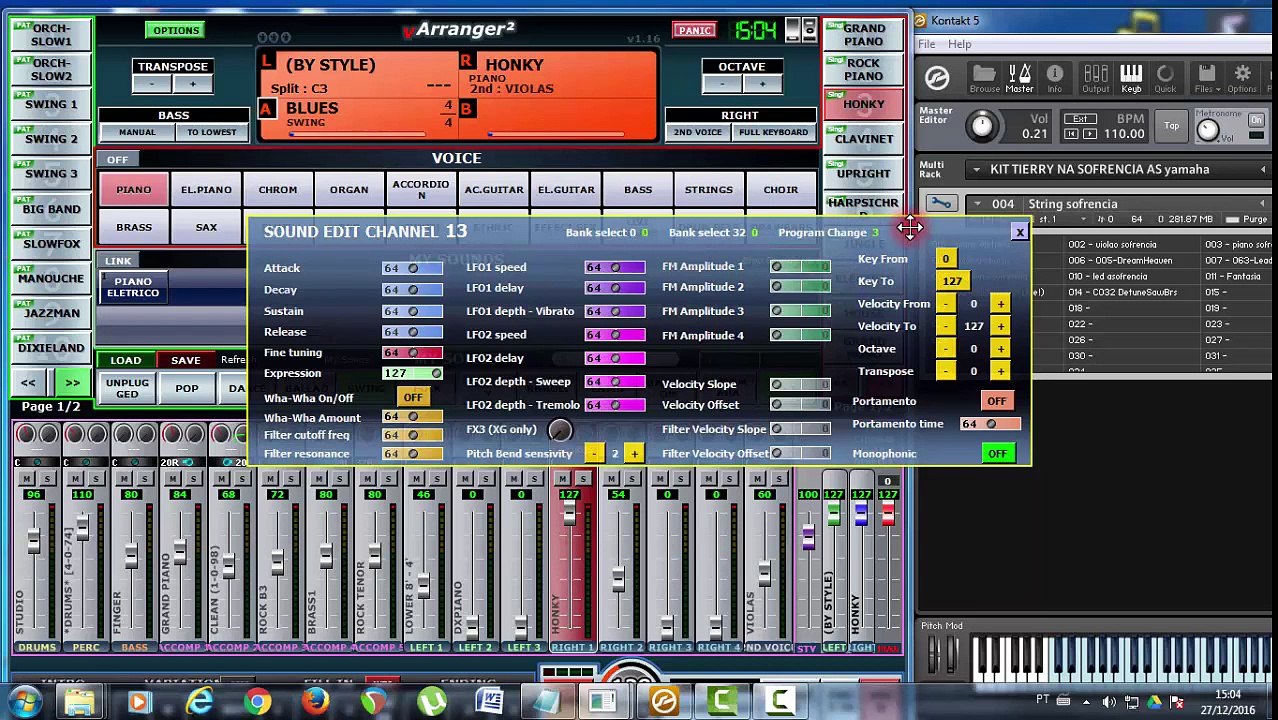Open the wrench instrument edit icon

point(940,203)
